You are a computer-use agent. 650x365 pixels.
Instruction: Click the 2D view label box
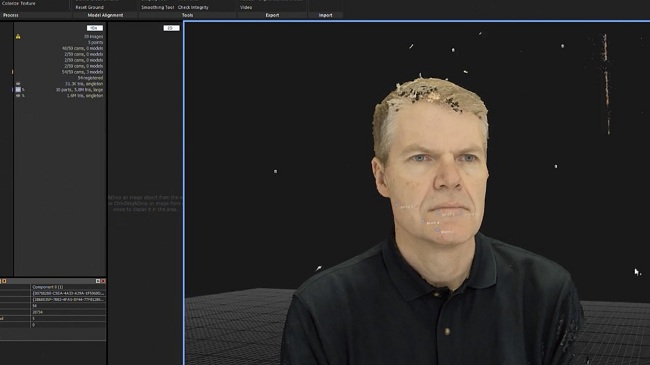pyautogui.click(x=171, y=28)
